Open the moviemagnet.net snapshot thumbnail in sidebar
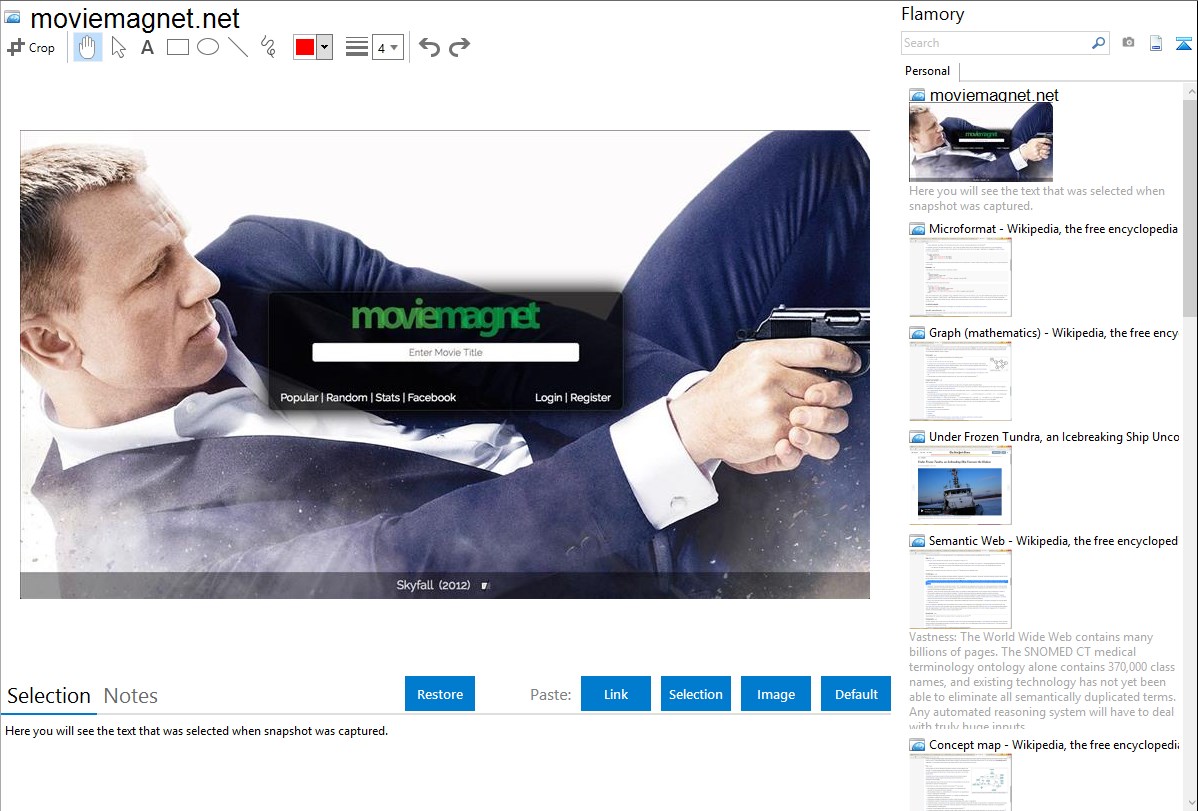Screen dimensions: 1198x811 coord(981,142)
